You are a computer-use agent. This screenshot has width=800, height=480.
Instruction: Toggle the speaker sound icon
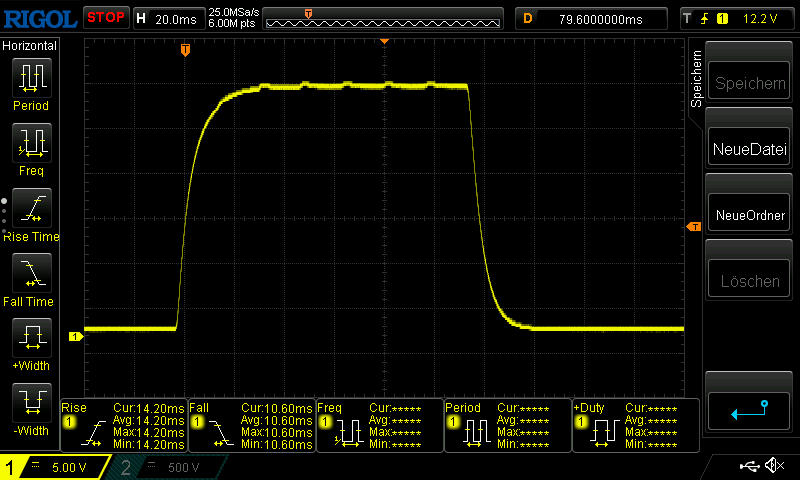pyautogui.click(x=773, y=466)
